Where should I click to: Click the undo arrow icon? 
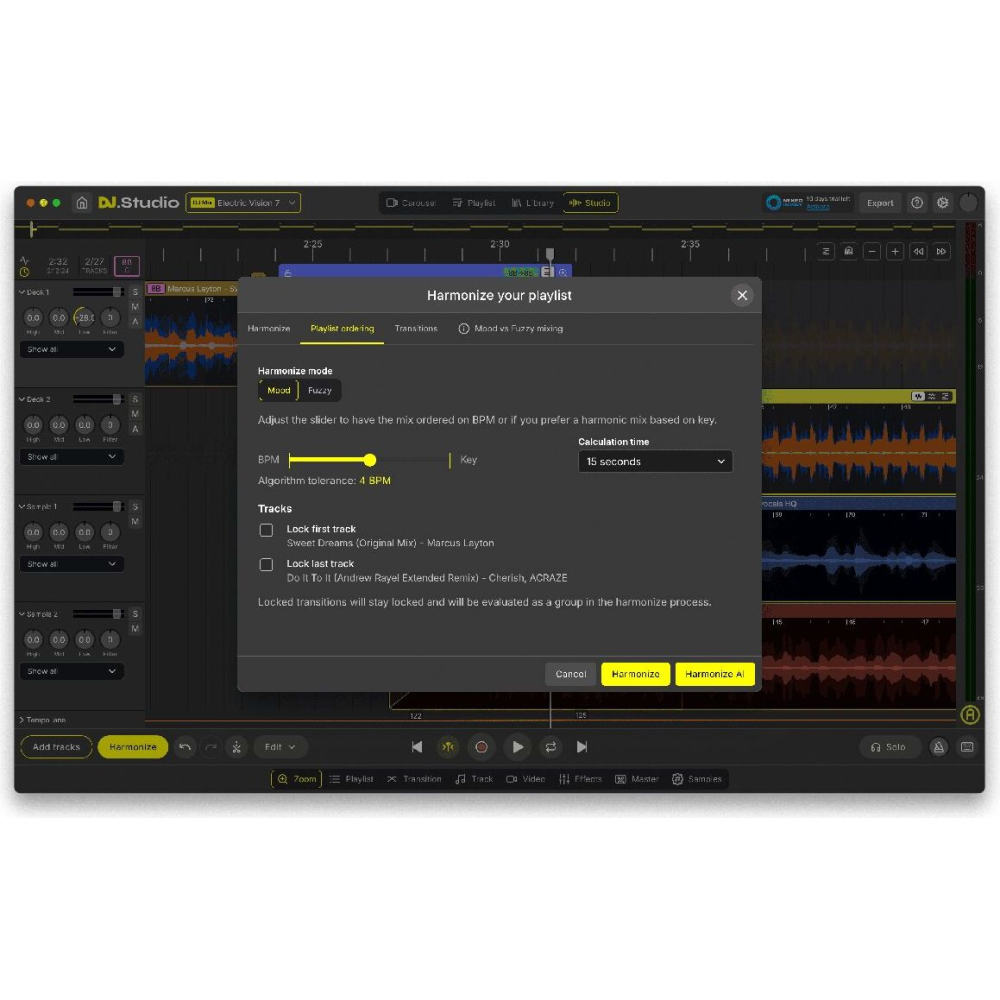click(185, 747)
